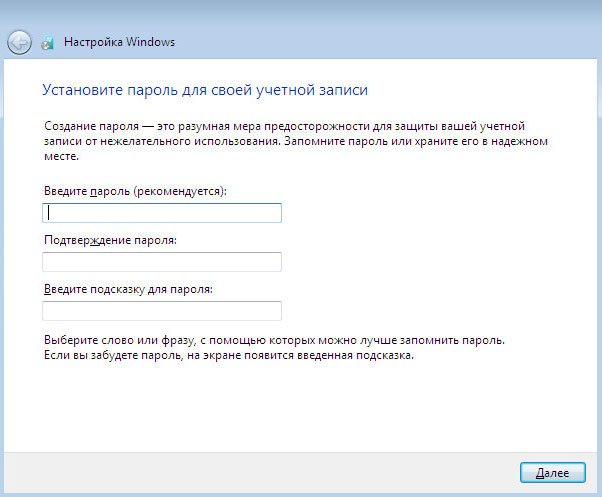
Task: Click the heading 'Установите пароль для своей учетной записи'
Action: (x=205, y=90)
